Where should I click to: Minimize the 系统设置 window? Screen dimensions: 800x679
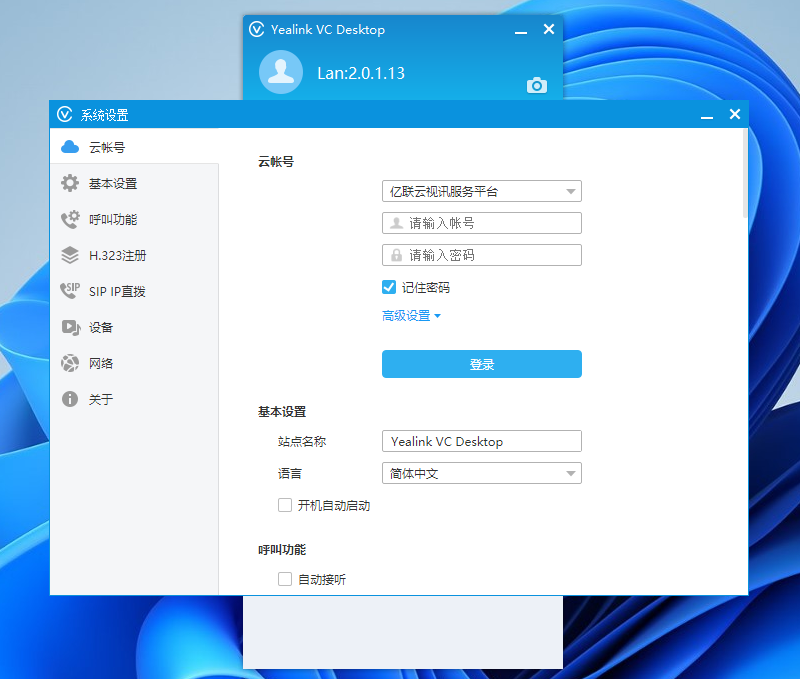click(x=707, y=115)
